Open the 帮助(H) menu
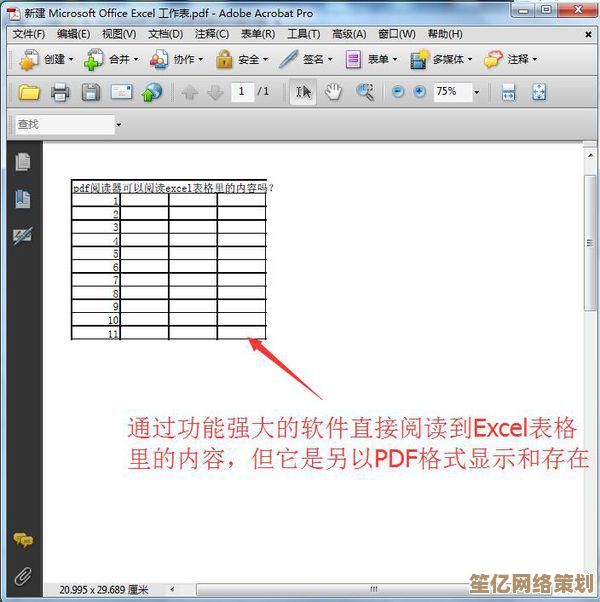The width and height of the screenshot is (600, 602). coord(445,34)
